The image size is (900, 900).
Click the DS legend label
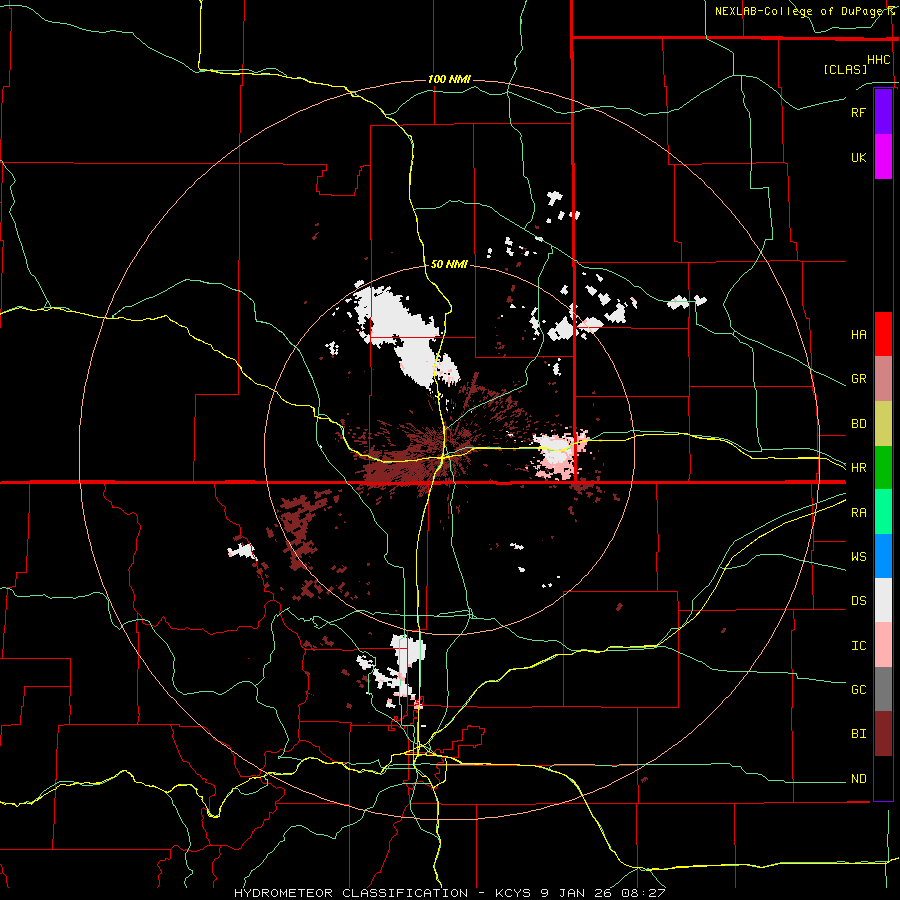pos(858,601)
